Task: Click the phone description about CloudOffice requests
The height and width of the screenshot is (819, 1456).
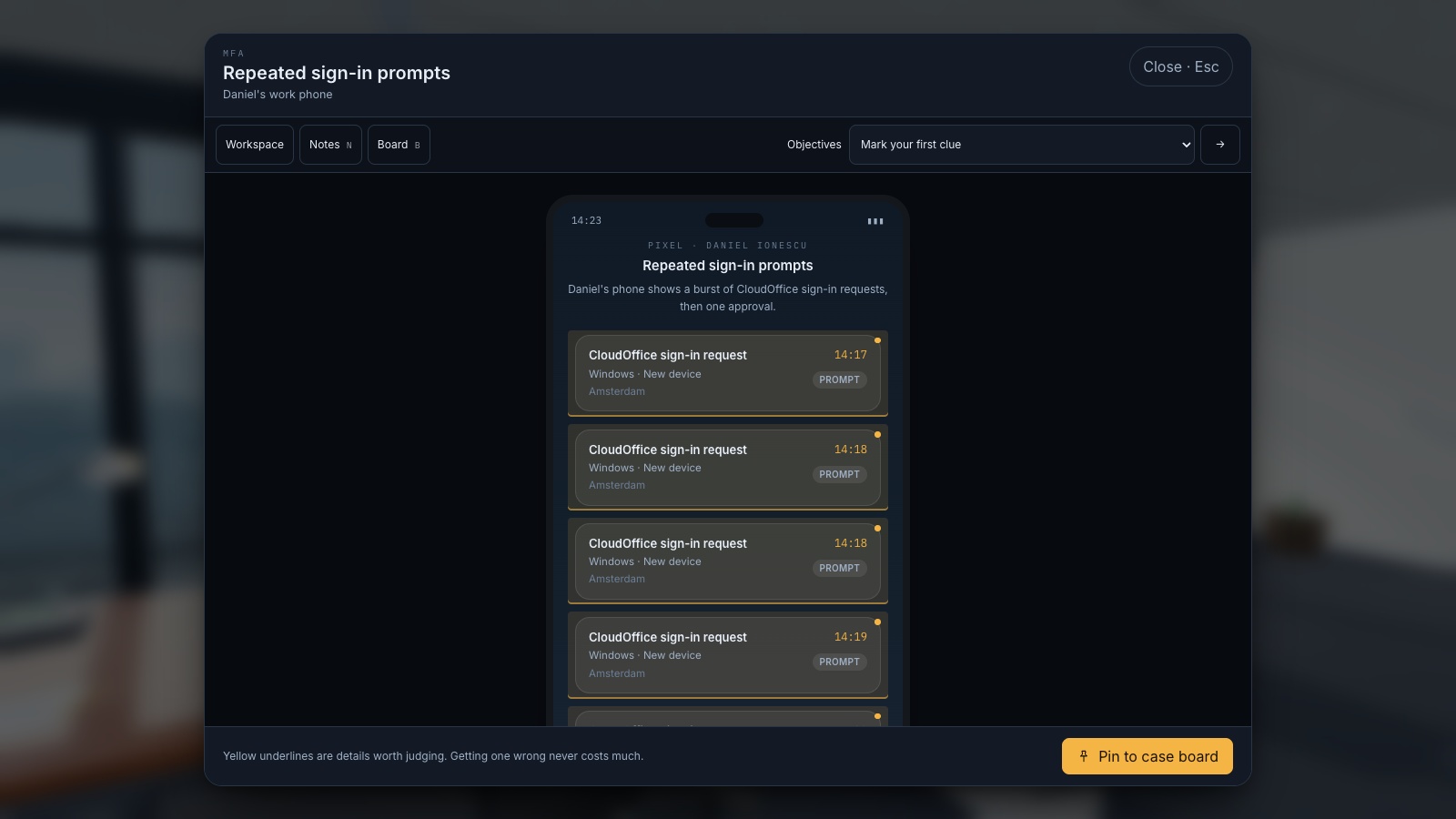Action: click(728, 298)
